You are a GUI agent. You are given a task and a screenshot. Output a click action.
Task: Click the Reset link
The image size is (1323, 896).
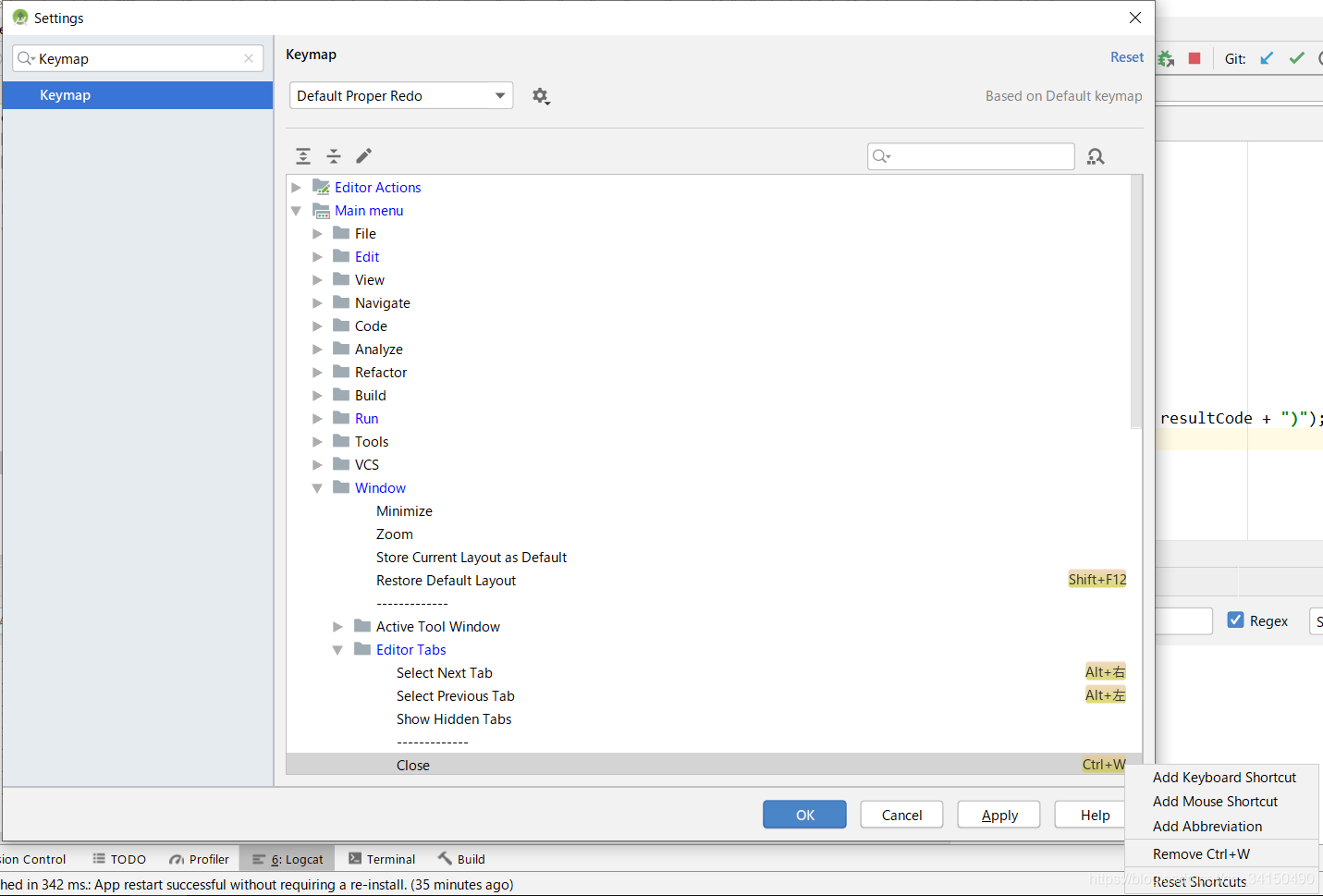pos(1127,57)
